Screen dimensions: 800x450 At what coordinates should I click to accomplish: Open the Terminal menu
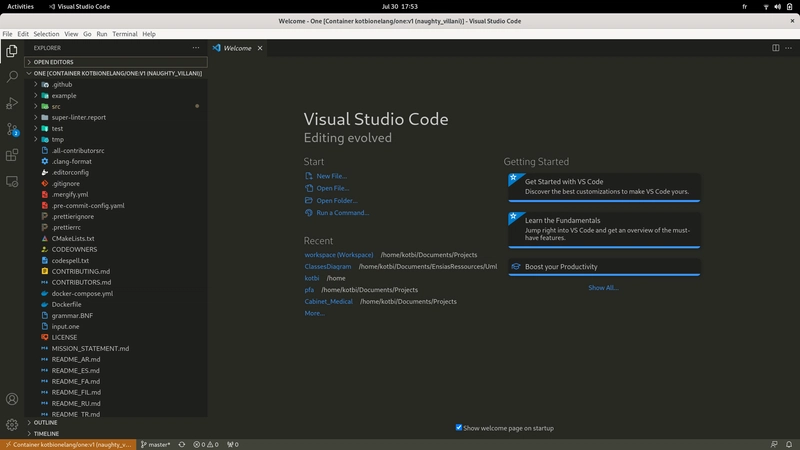(x=124, y=34)
